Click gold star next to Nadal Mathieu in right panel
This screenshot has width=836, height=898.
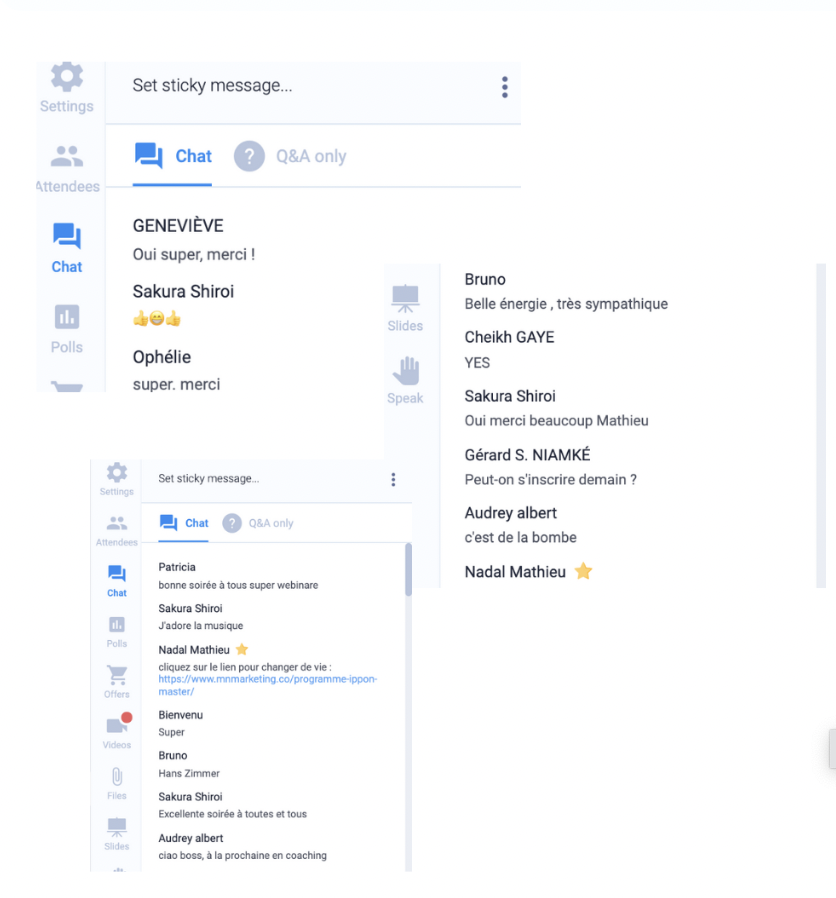[x=583, y=571]
